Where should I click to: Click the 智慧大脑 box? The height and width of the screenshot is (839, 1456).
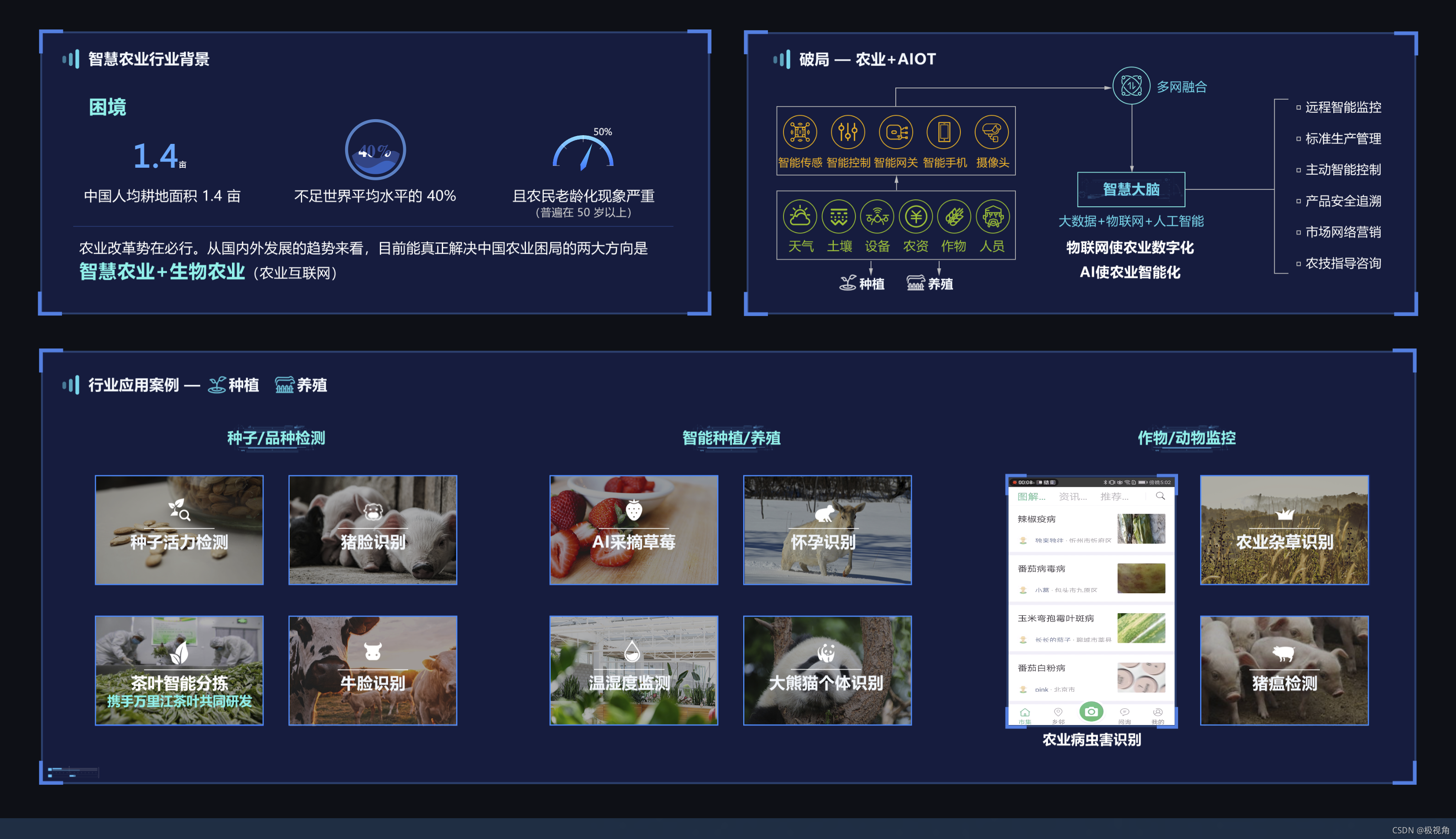[x=1131, y=189]
